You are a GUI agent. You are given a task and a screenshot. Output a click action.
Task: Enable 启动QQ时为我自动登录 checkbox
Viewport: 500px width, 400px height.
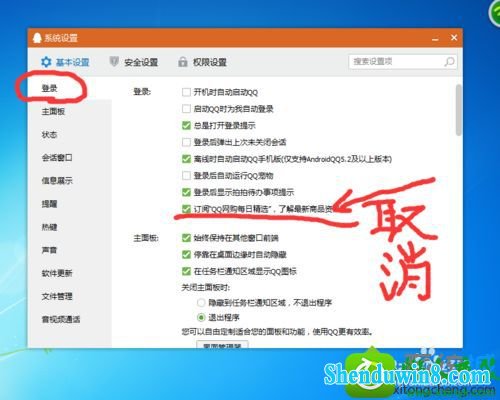point(186,109)
